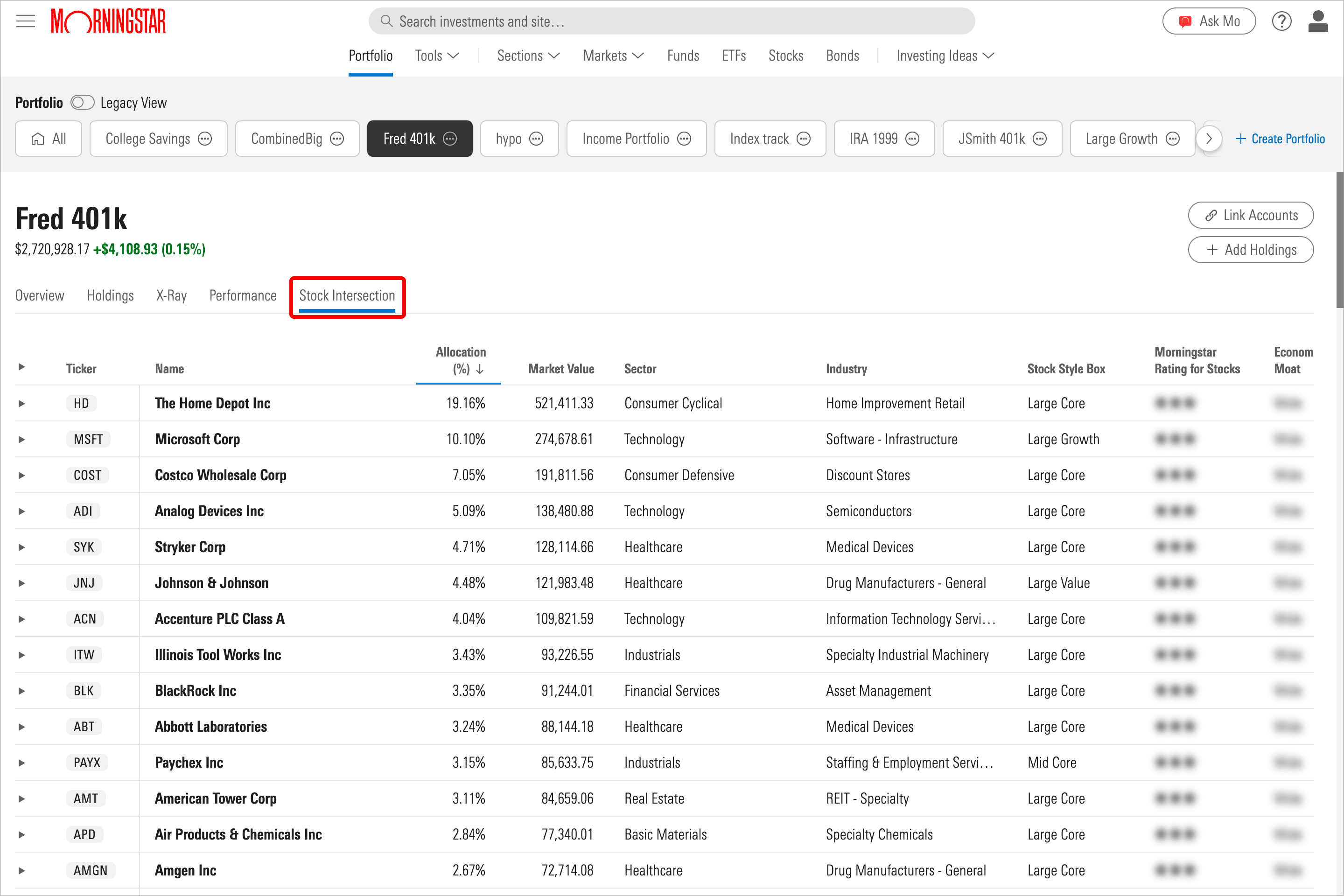Open the ETFs nav item
Screen dimensions: 1344x896
click(x=734, y=56)
